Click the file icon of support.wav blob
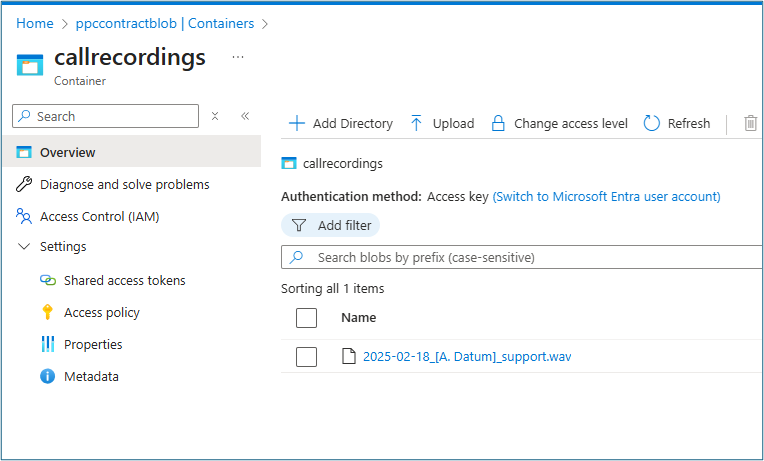Screen dimensions: 764x461 [348, 356]
